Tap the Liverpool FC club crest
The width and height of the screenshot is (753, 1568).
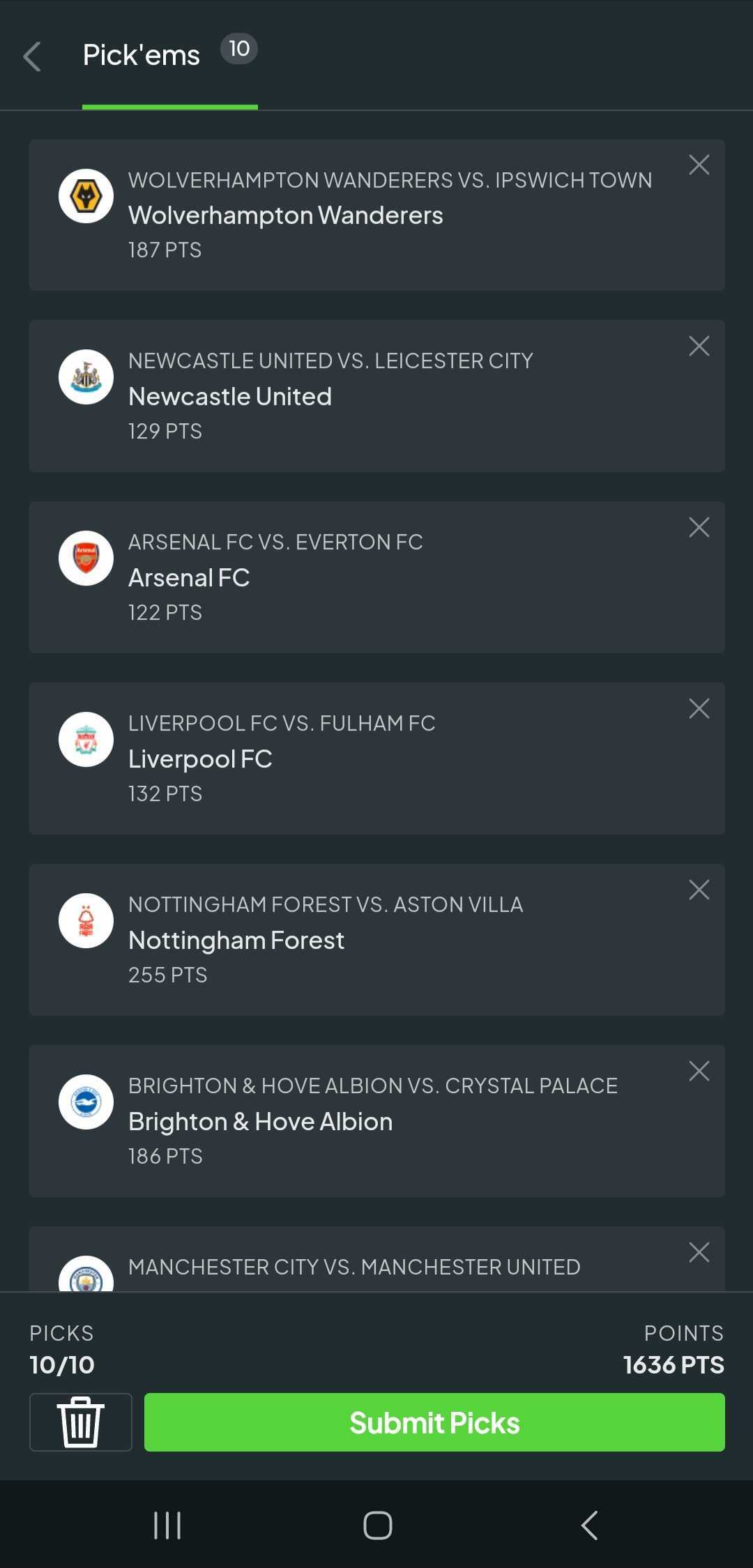[x=86, y=740]
